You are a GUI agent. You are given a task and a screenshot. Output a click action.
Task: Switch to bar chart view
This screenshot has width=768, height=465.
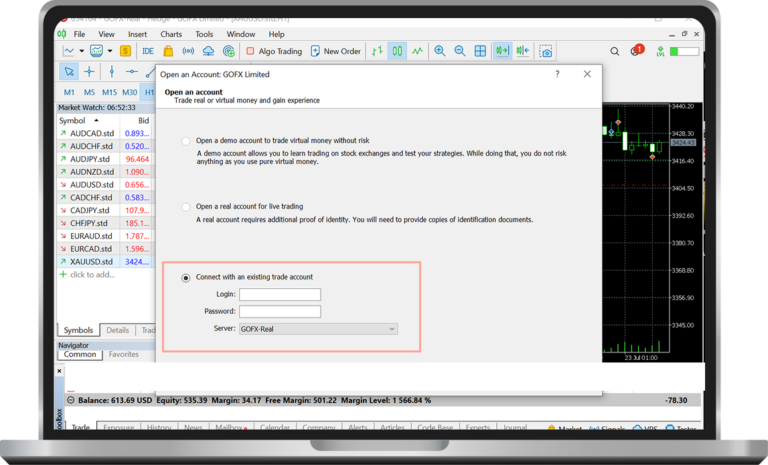click(x=377, y=51)
